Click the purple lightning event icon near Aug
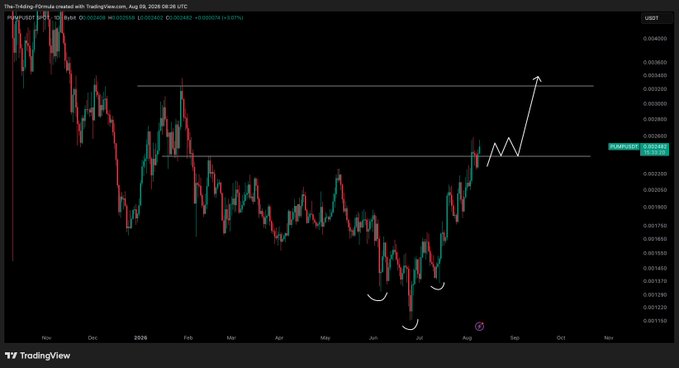Viewport: 679px width, 368px height. point(479,326)
